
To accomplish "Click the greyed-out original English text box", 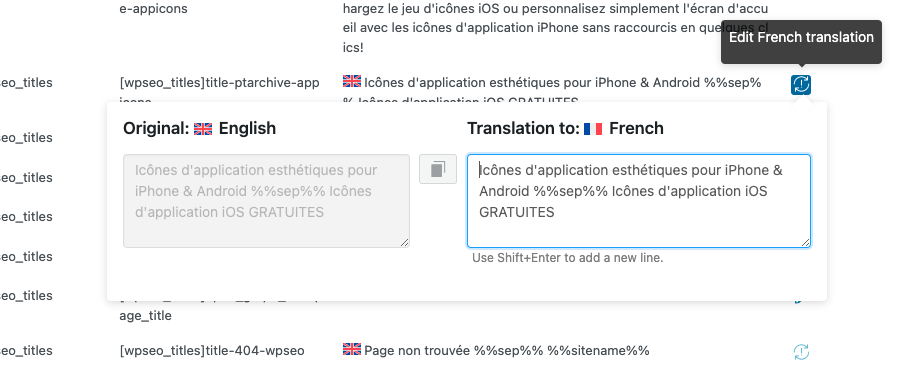I will pyautogui.click(x=266, y=201).
